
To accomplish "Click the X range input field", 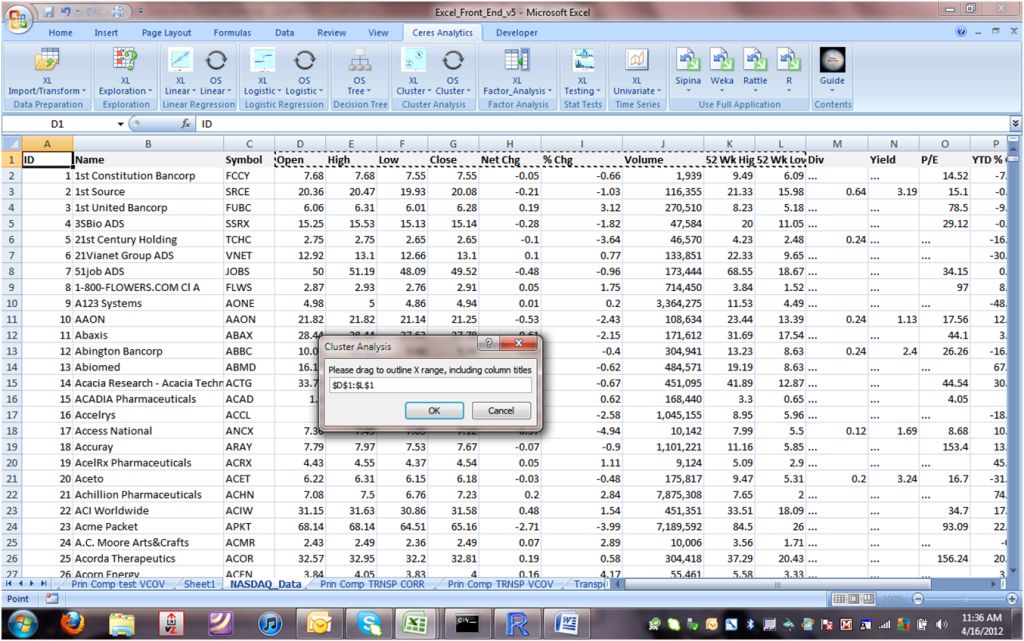I will pyautogui.click(x=430, y=385).
